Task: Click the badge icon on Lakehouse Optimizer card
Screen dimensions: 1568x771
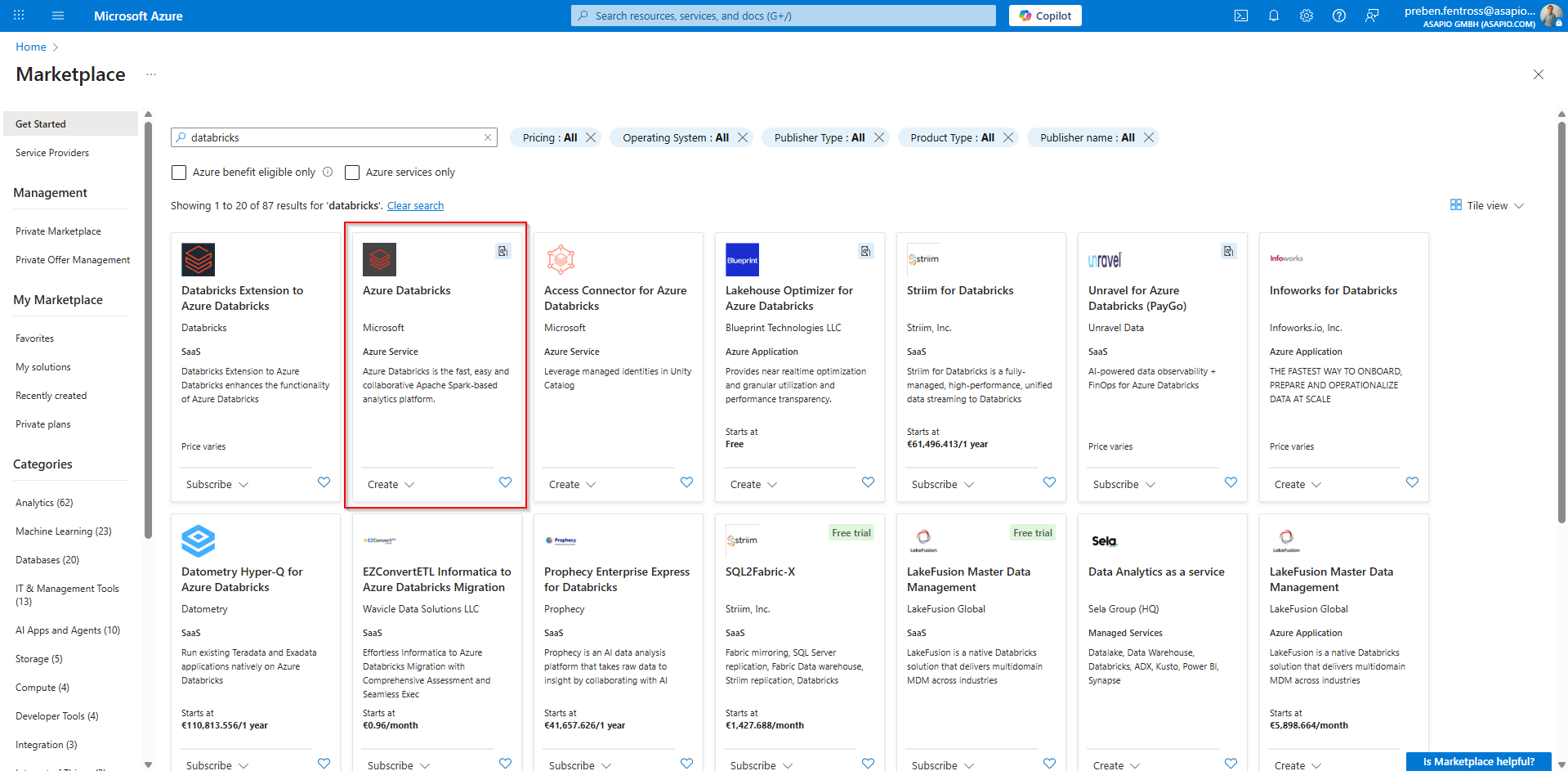Action: 866,251
